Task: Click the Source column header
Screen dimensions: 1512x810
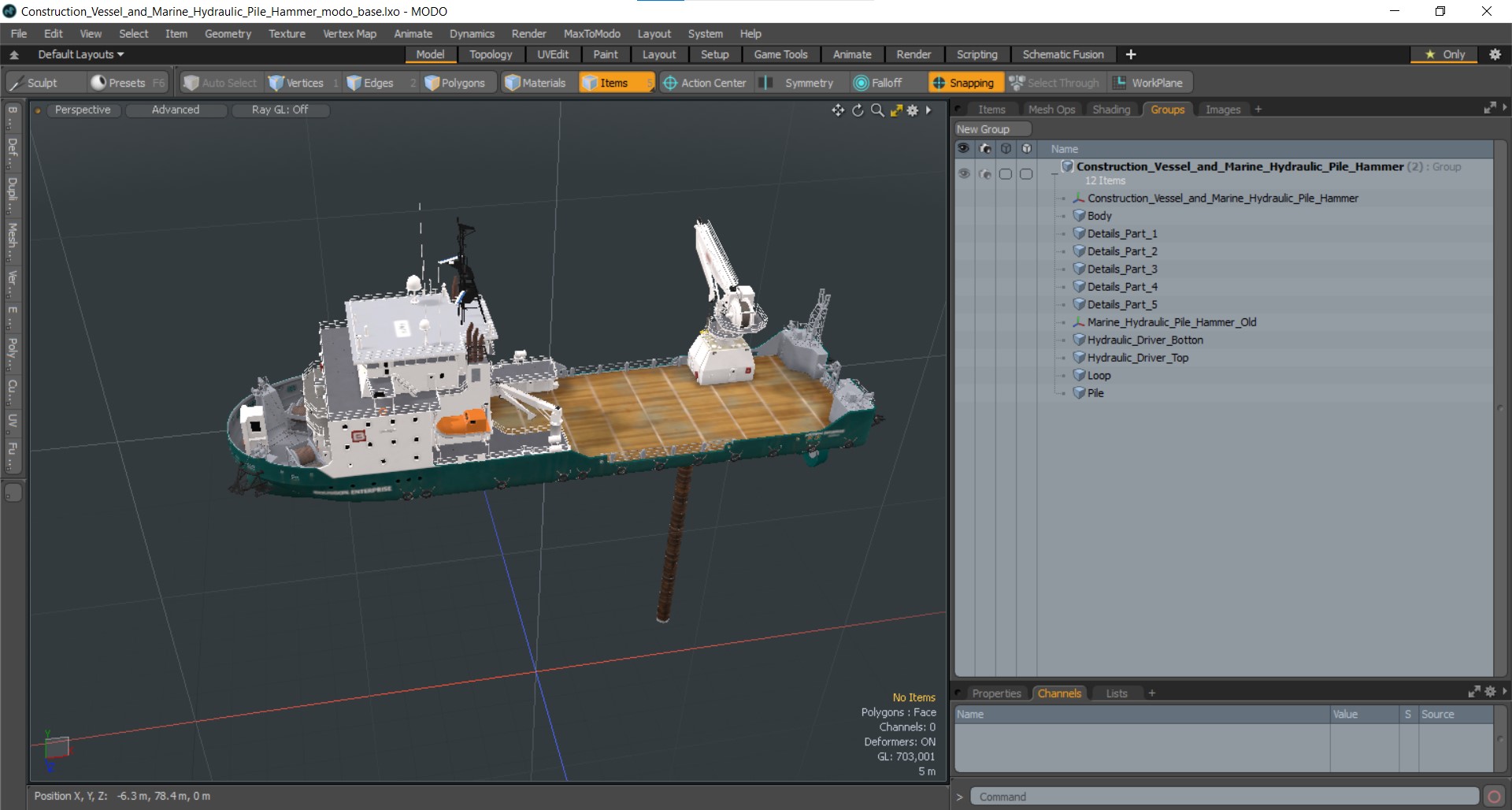Action: point(1455,714)
